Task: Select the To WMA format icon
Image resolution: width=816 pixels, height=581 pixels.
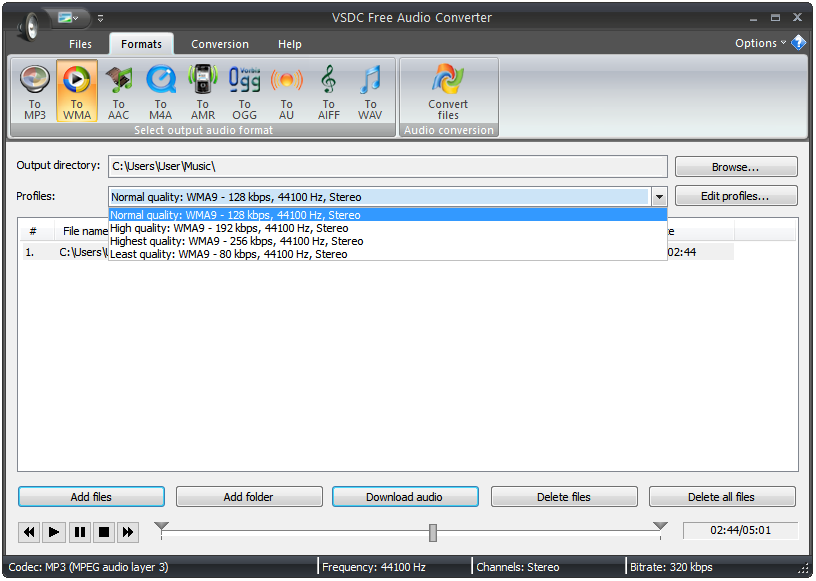Action: [76, 92]
